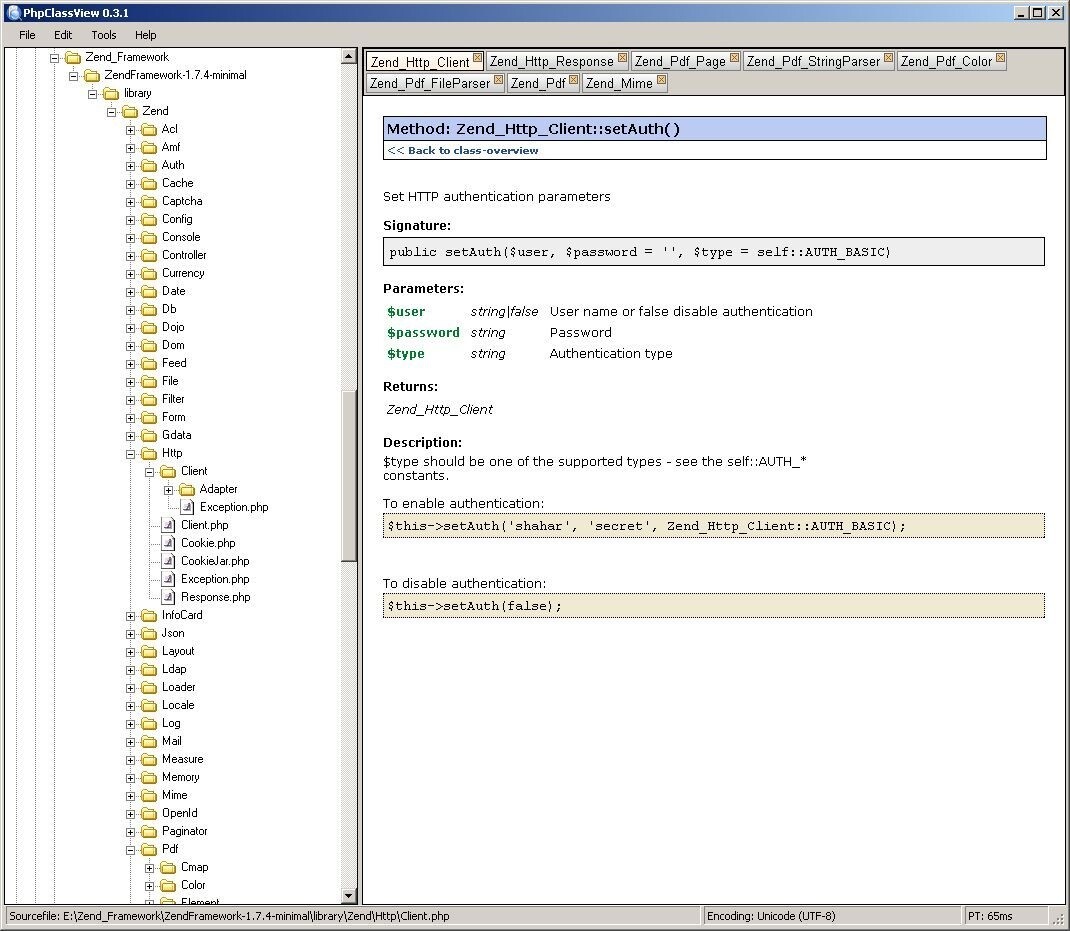Open the File menu
This screenshot has width=1070, height=931.
coord(27,35)
